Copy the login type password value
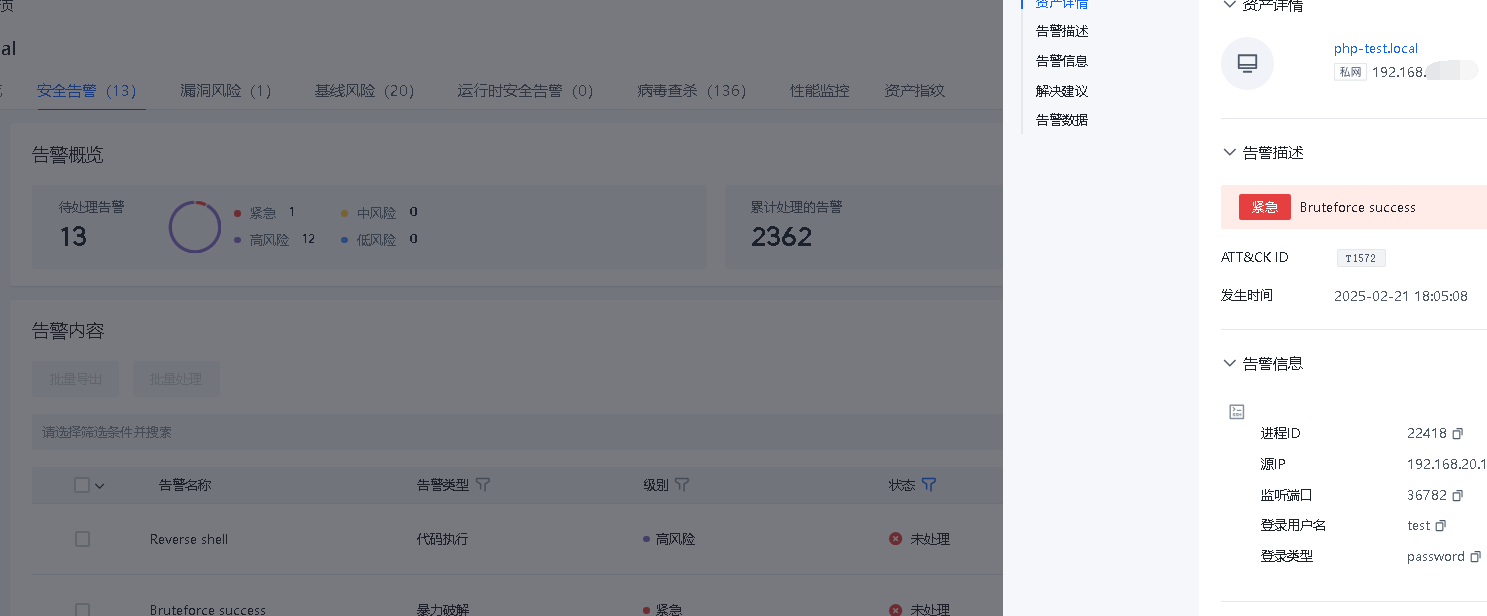 [x=1475, y=557]
